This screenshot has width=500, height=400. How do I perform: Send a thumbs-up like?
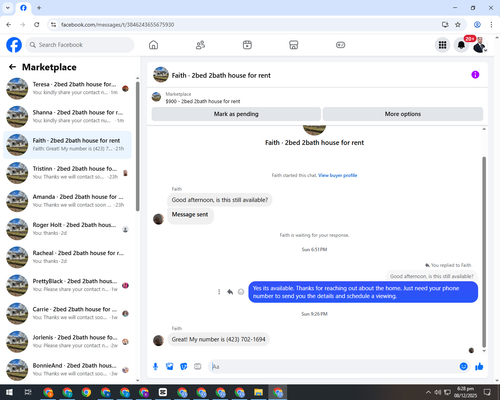pos(479,367)
